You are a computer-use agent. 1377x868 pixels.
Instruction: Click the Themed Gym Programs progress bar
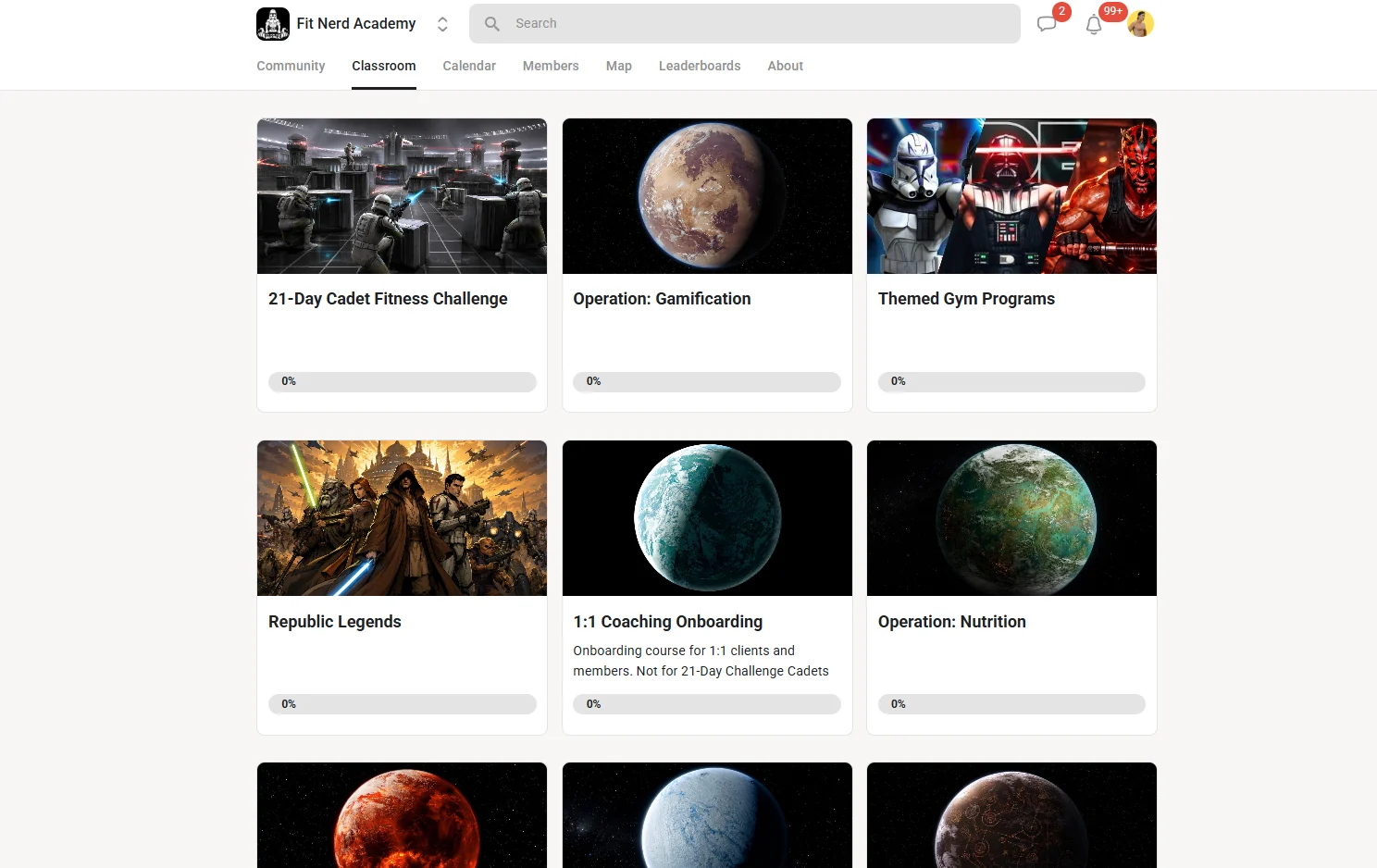tap(1011, 381)
